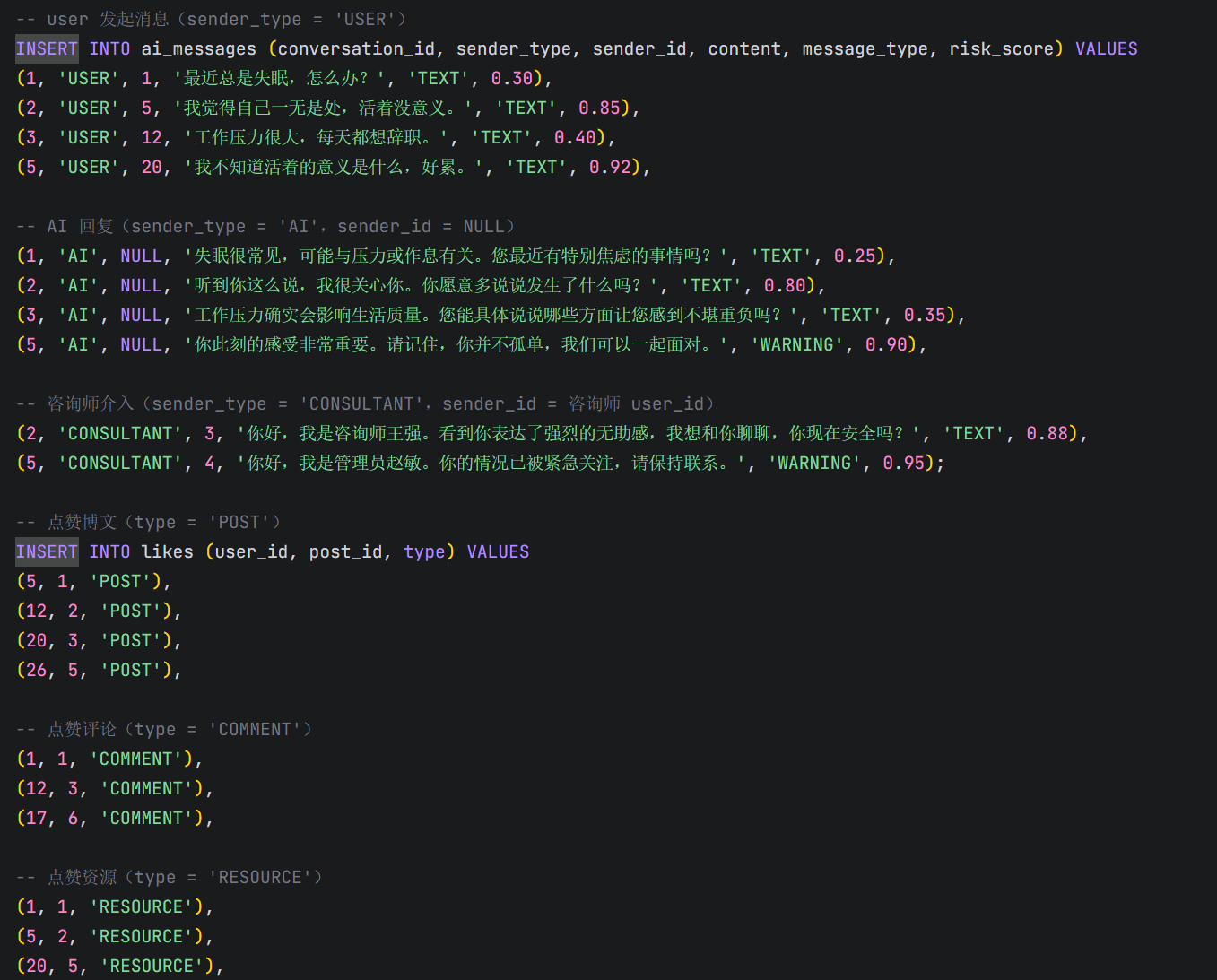Image resolution: width=1217 pixels, height=980 pixels.
Task: Click the column name type in likes INSERT
Action: (x=424, y=551)
